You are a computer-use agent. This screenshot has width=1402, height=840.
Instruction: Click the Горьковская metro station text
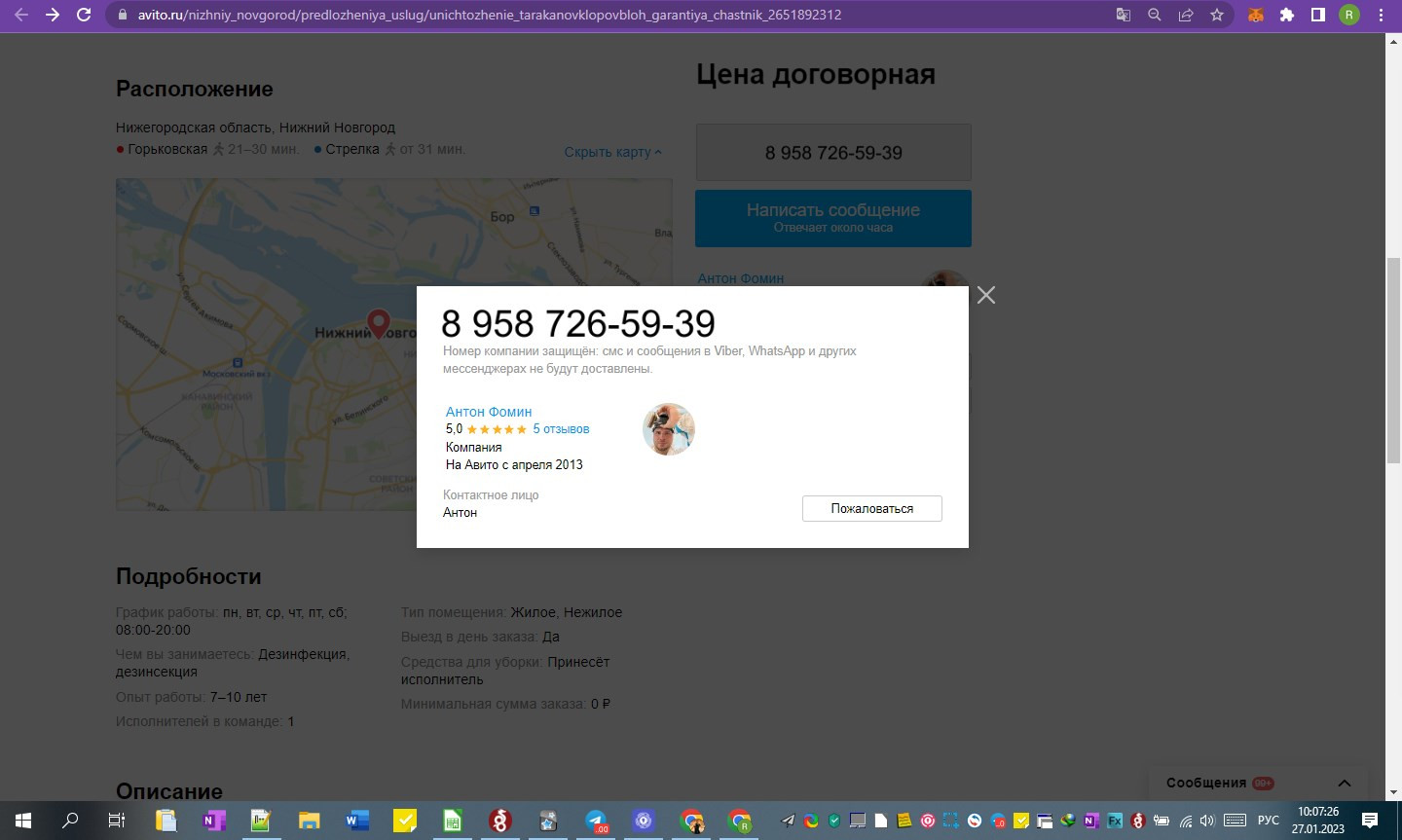(x=167, y=149)
